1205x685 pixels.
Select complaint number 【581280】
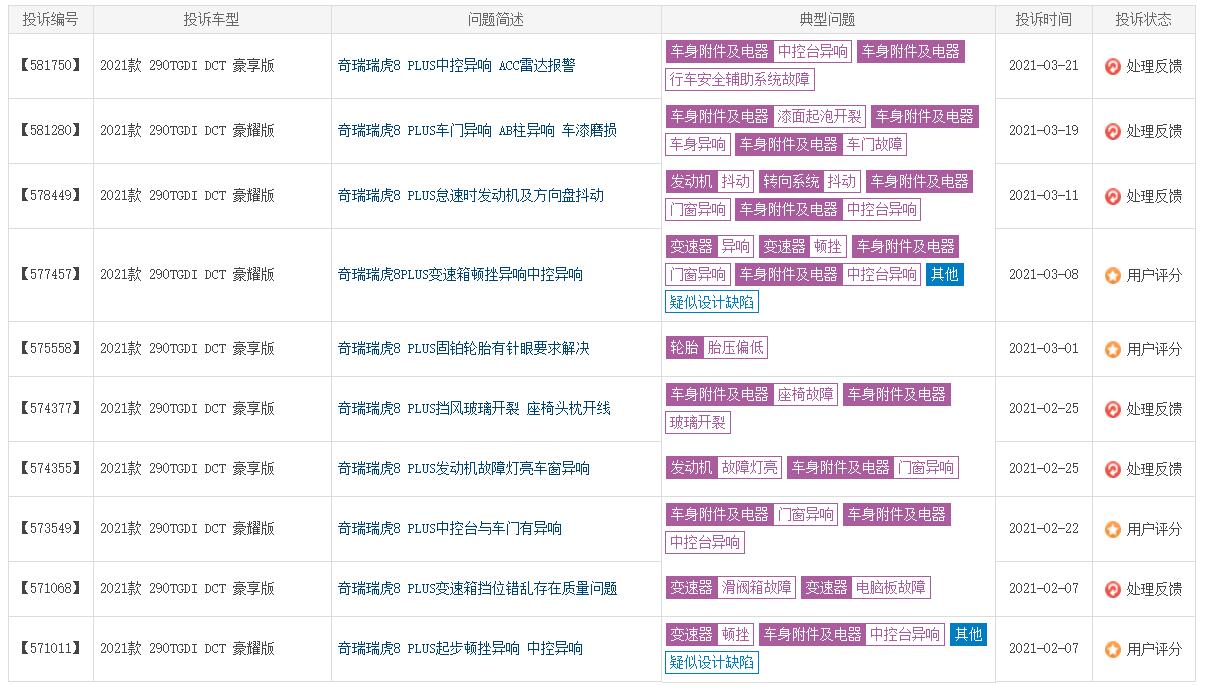[x=50, y=130]
